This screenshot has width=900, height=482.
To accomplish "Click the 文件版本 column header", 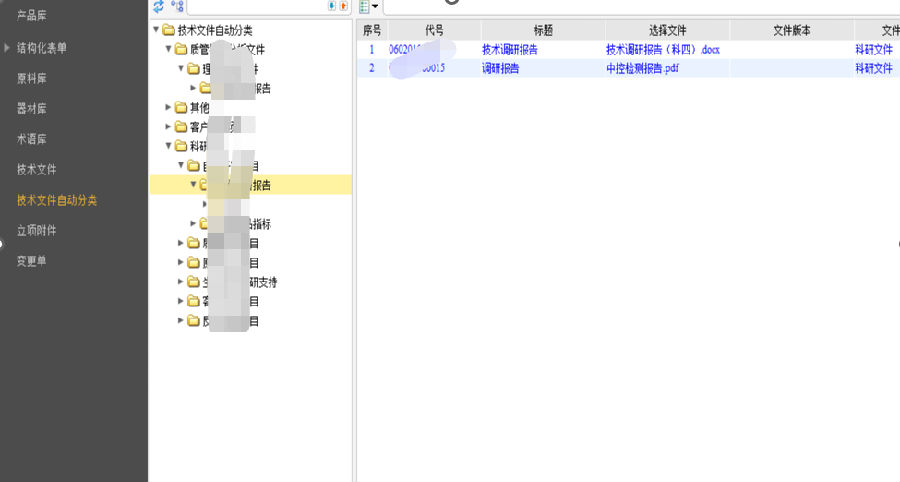I will point(792,30).
